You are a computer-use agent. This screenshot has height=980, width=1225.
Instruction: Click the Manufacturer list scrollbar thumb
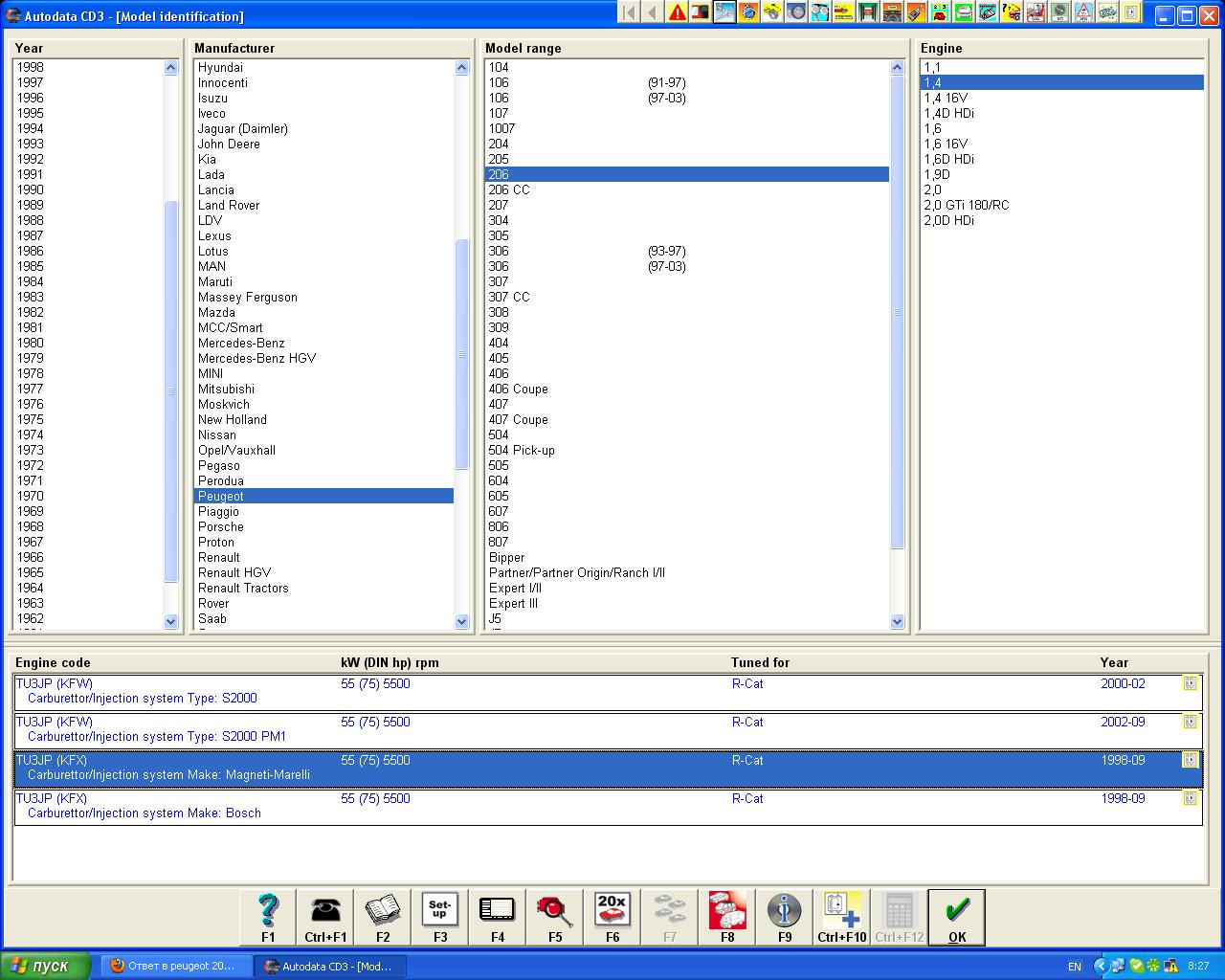coord(462,354)
